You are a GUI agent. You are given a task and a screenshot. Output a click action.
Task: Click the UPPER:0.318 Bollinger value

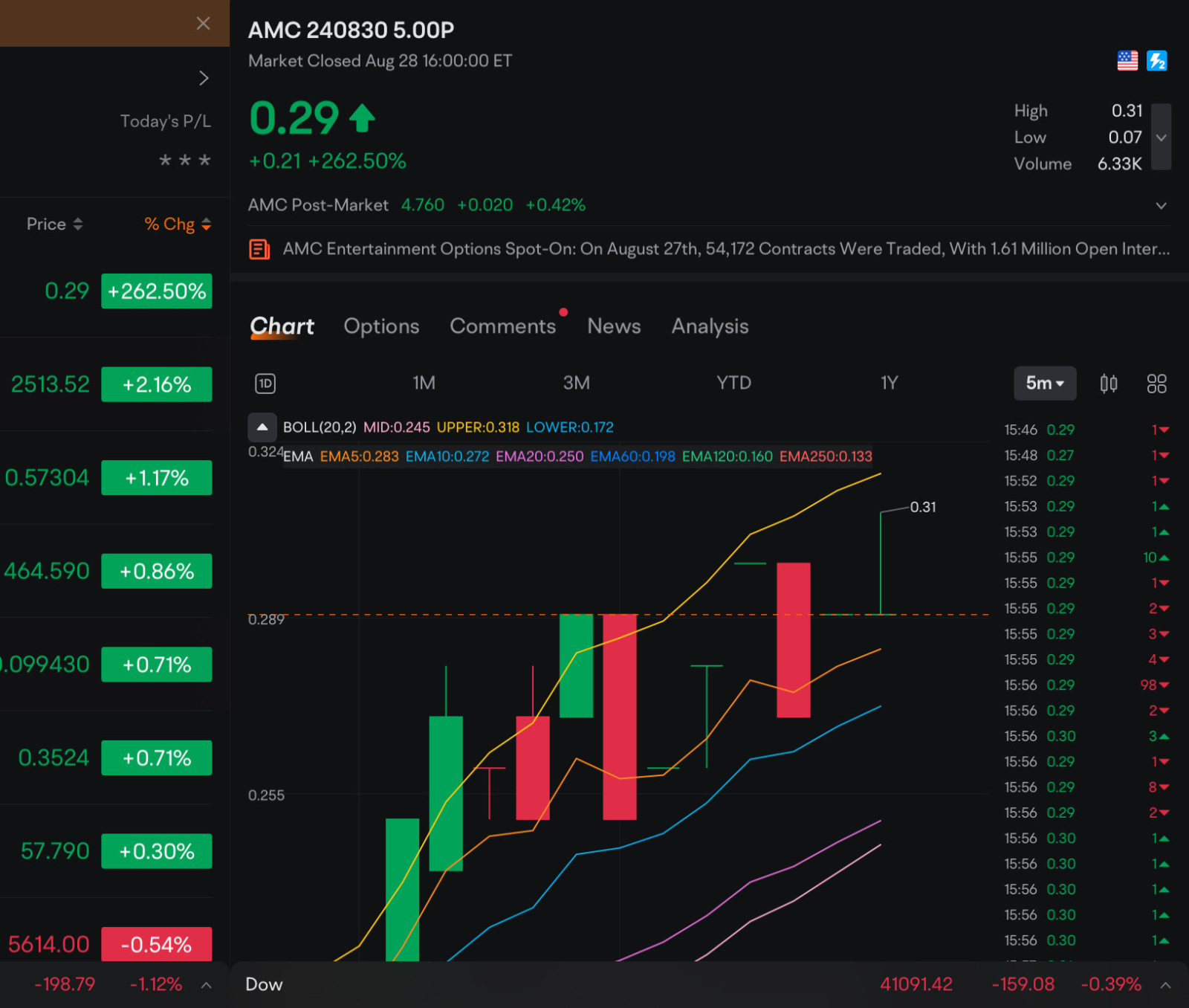[478, 427]
